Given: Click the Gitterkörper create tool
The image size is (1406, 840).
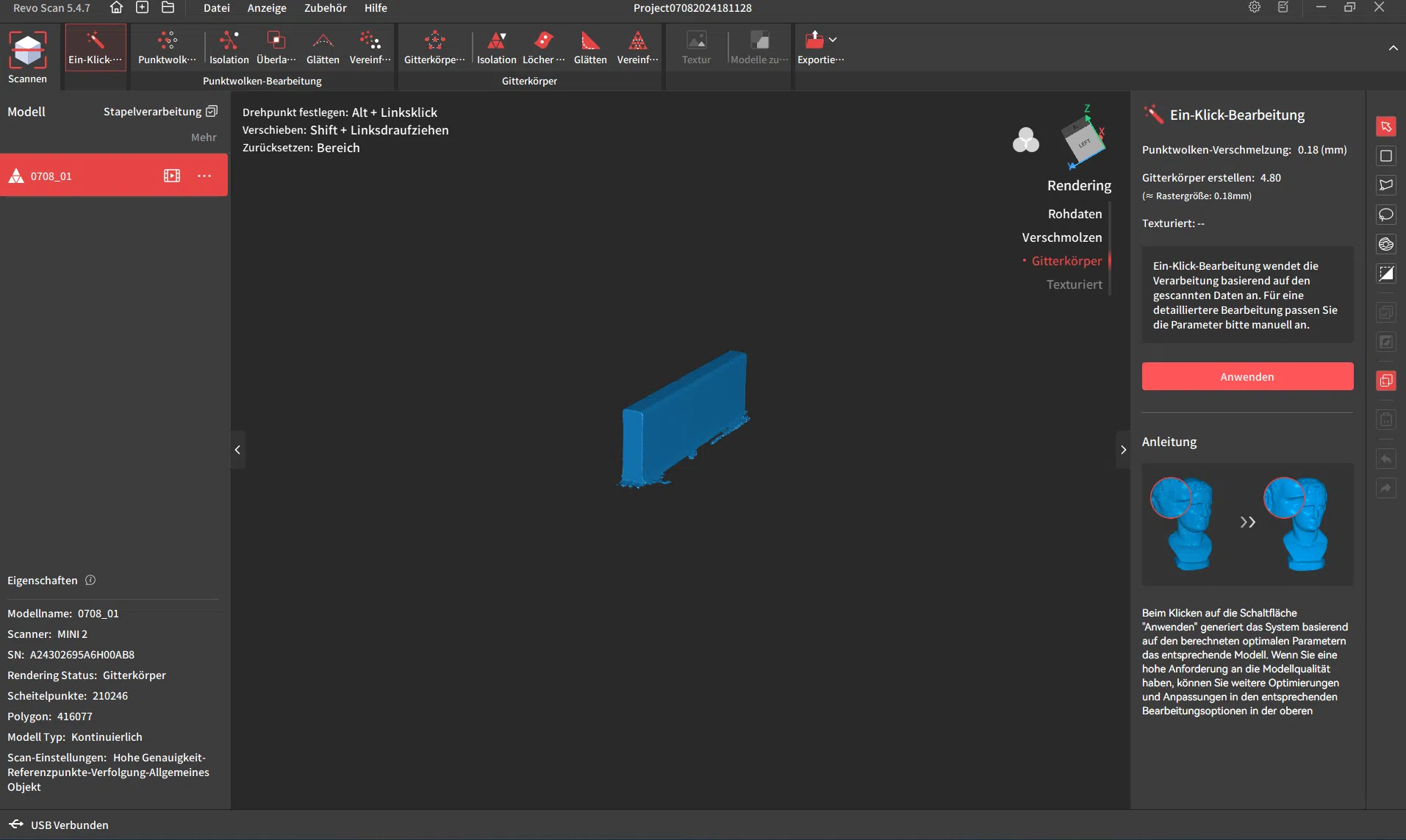Looking at the screenshot, I should click(x=434, y=48).
